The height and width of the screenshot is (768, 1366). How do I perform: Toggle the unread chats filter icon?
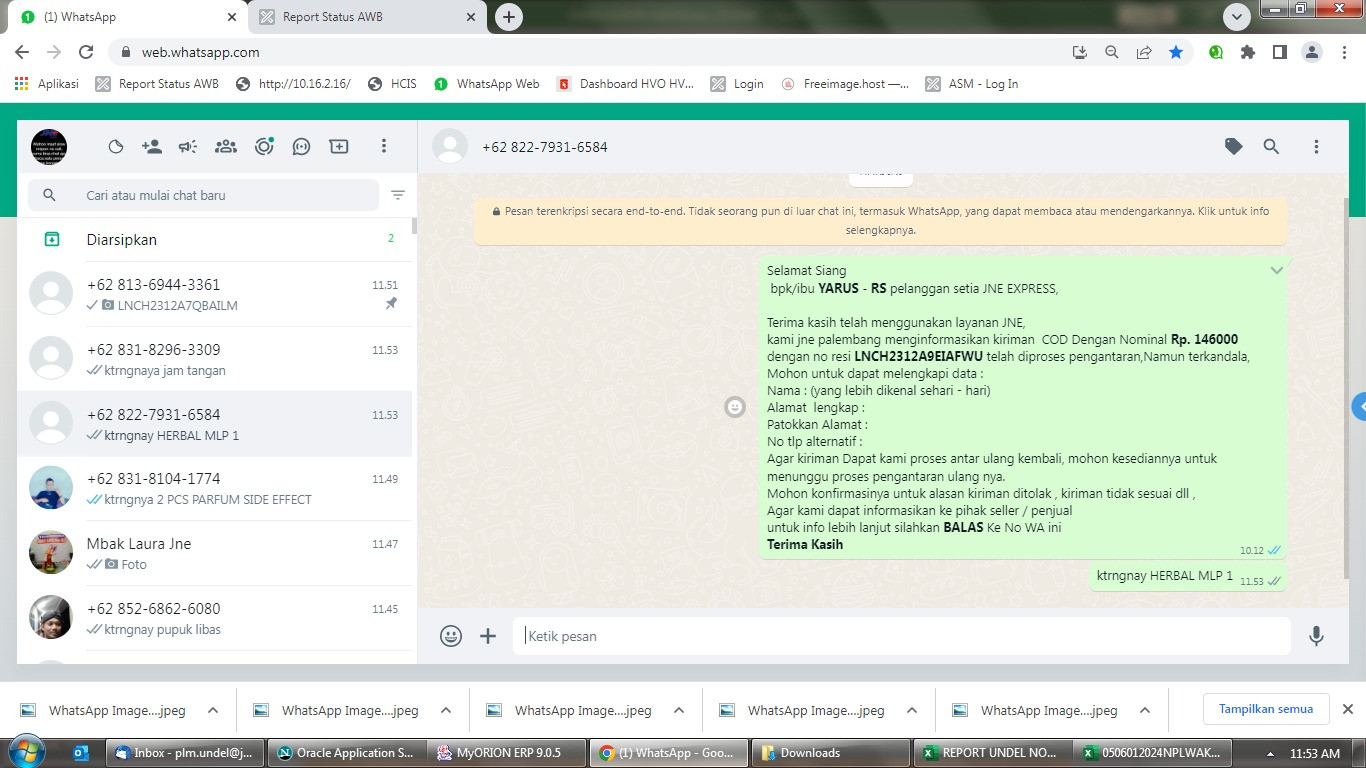coord(398,195)
